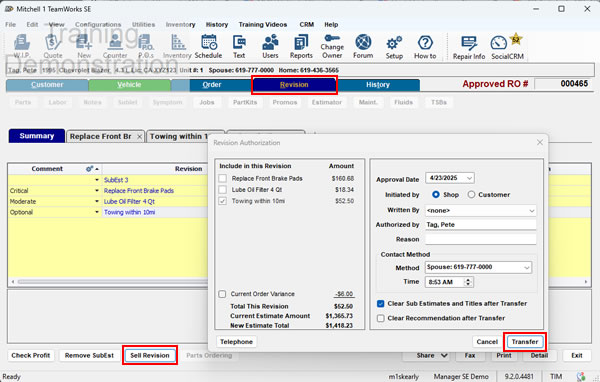Click the Change Owner key icon
This screenshot has width=600, height=382.
[332, 46]
